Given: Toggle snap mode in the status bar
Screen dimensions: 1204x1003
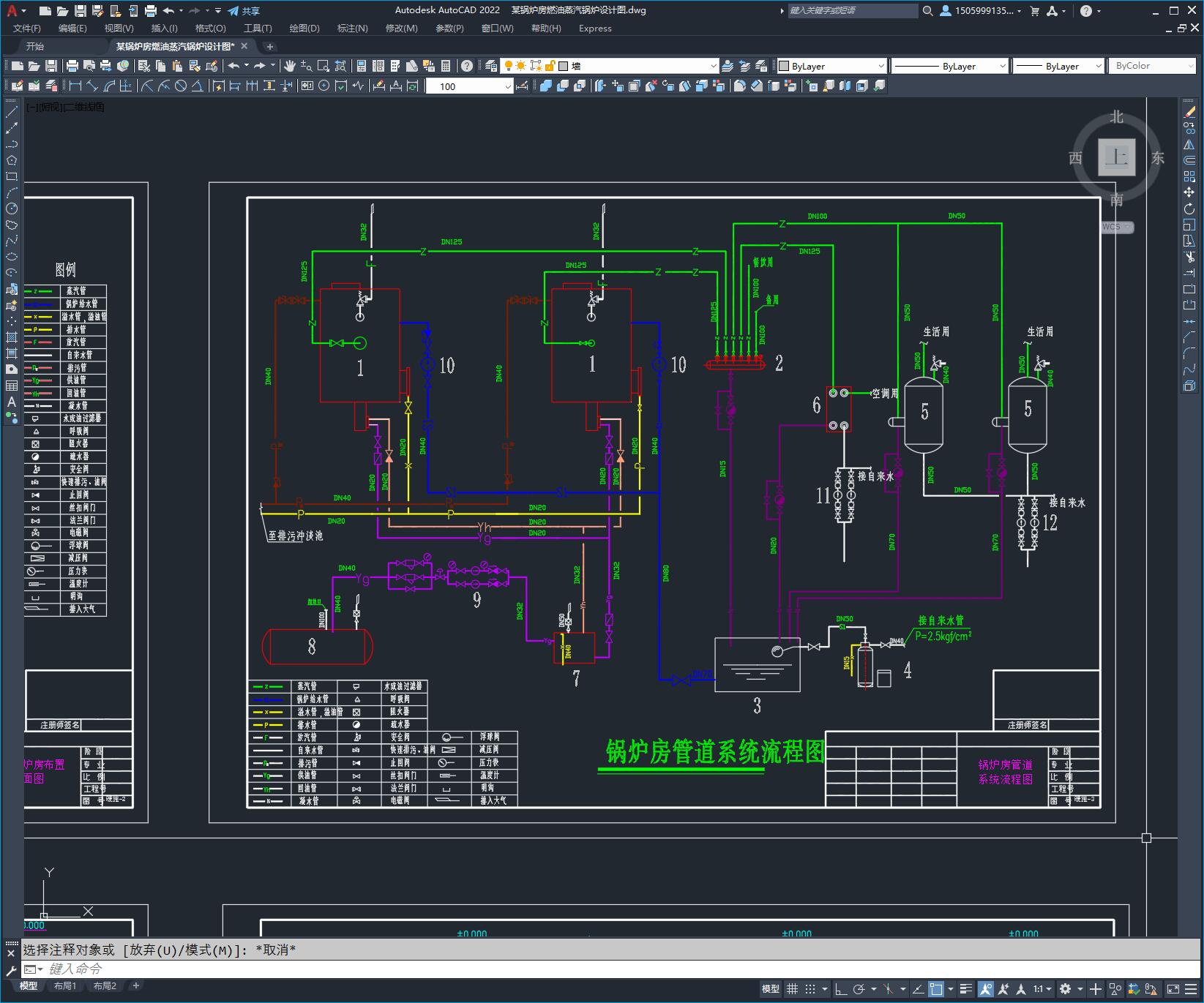Looking at the screenshot, I should [809, 989].
